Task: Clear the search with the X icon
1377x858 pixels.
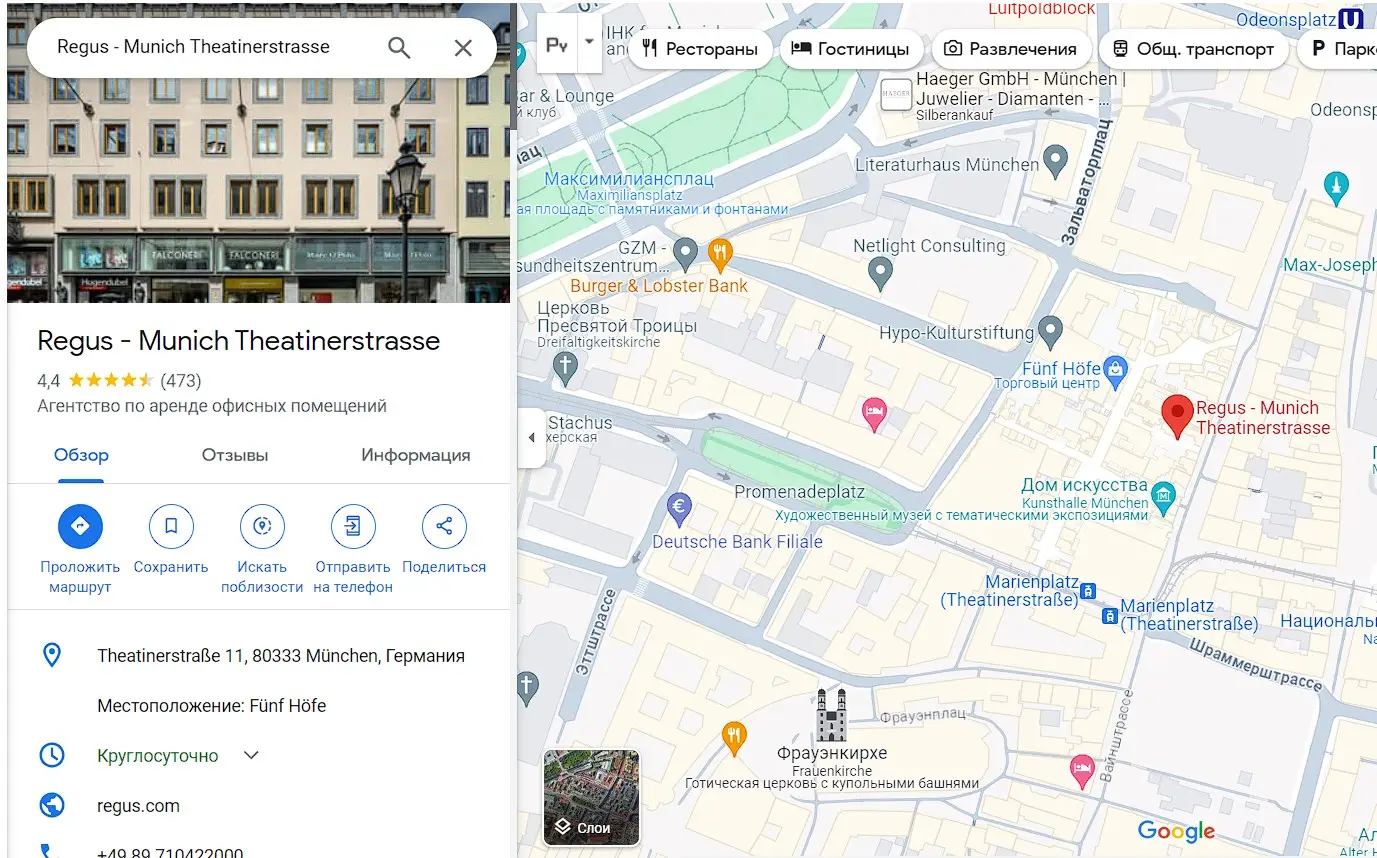Action: pos(463,48)
